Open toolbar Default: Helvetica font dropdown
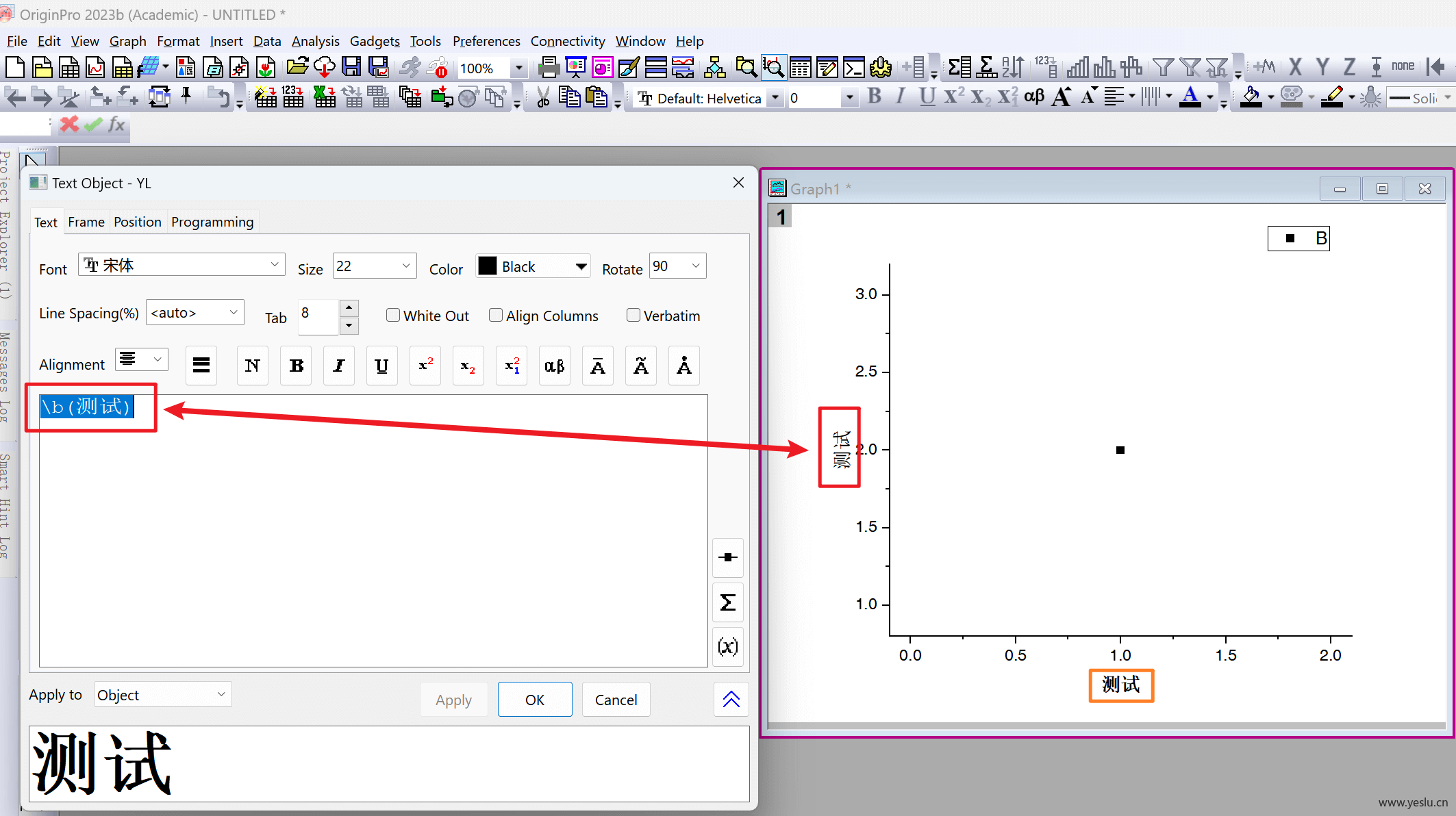Image resolution: width=1456 pixels, height=816 pixels. 775,98
